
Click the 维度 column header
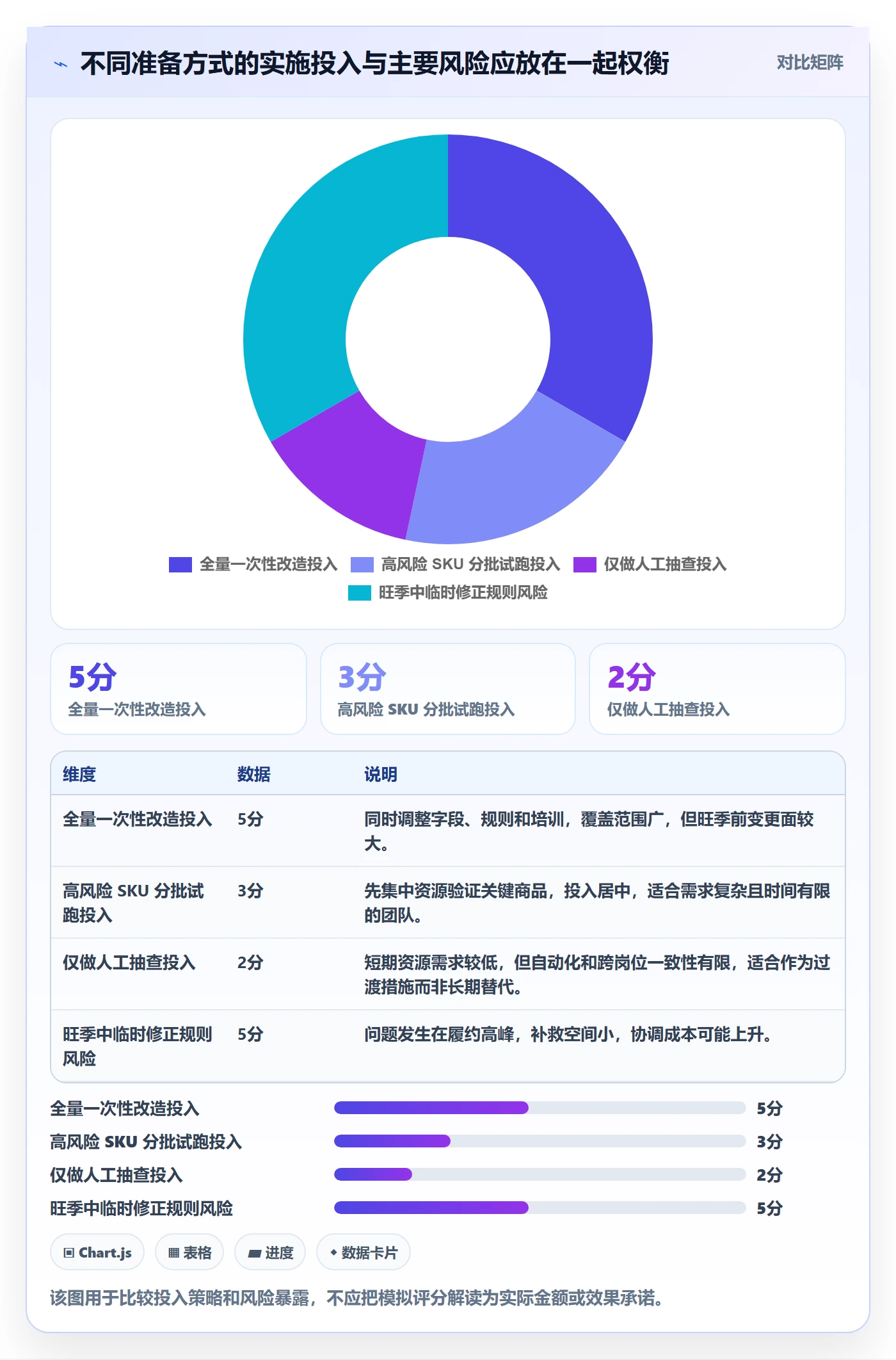coord(79,774)
